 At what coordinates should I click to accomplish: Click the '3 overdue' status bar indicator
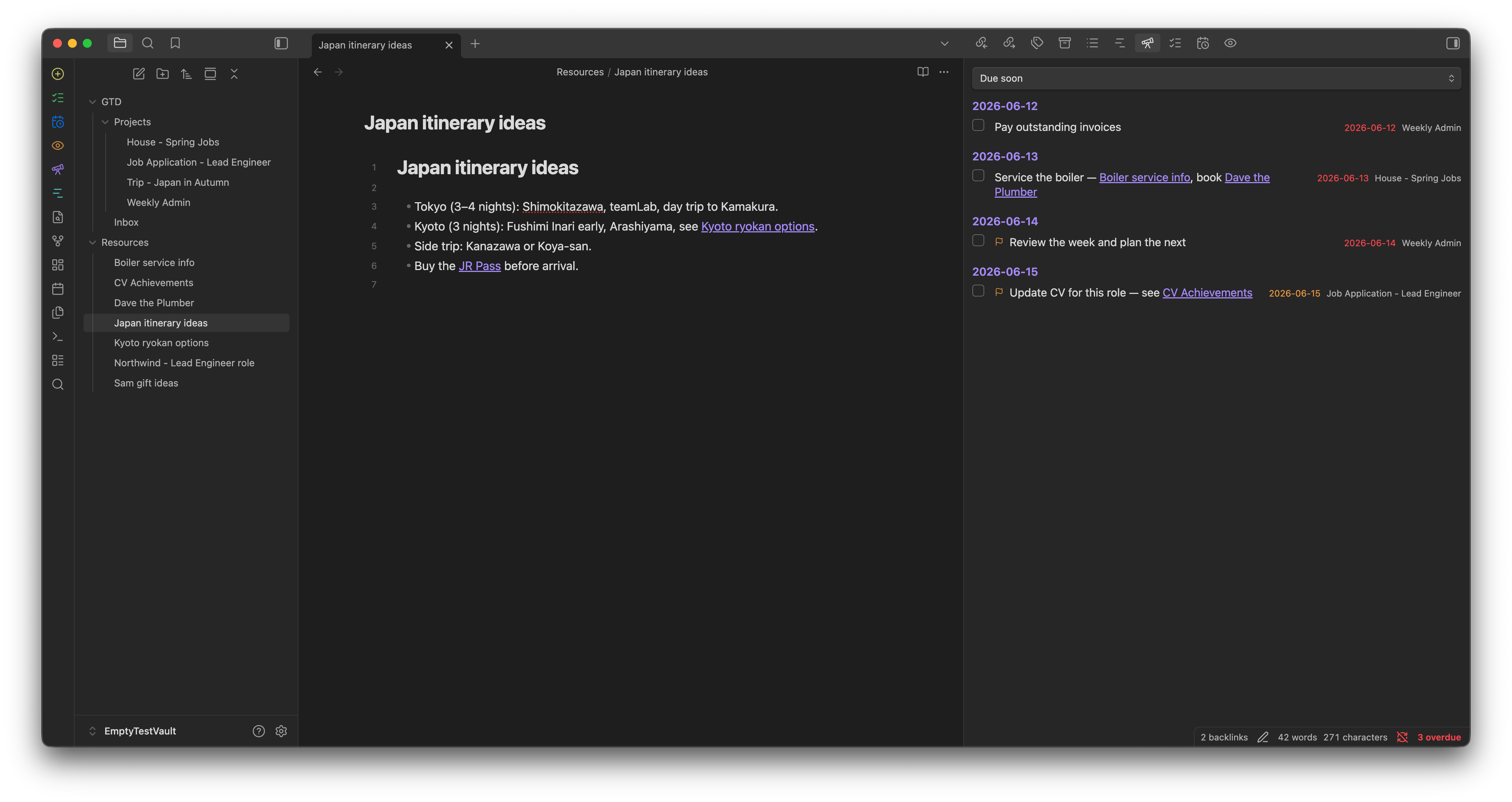click(x=1439, y=737)
